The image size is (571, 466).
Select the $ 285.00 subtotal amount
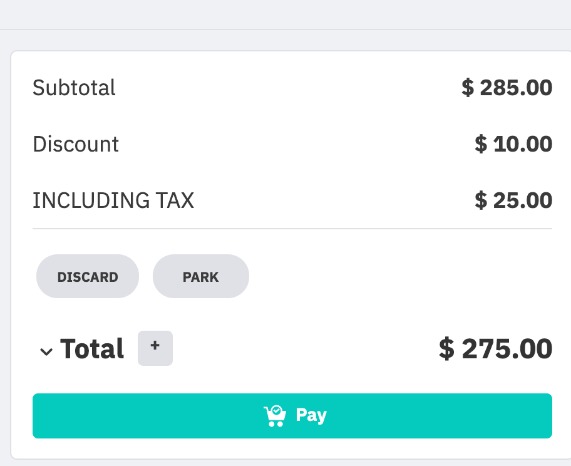[x=507, y=88]
